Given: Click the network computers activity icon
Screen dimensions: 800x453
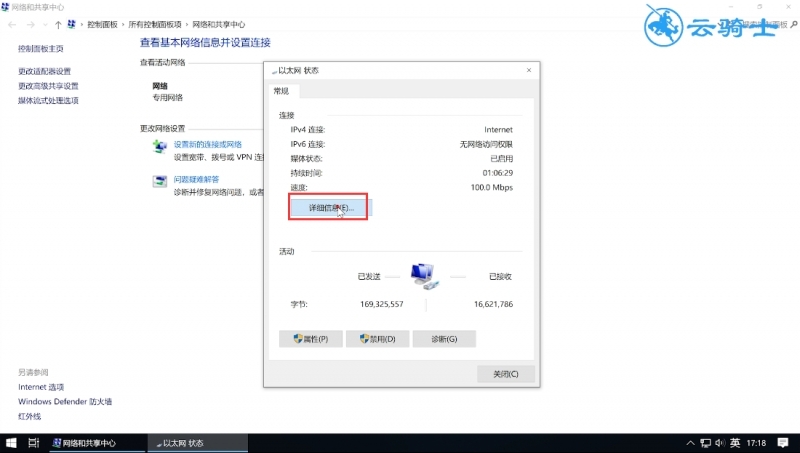Looking at the screenshot, I should 424,276.
